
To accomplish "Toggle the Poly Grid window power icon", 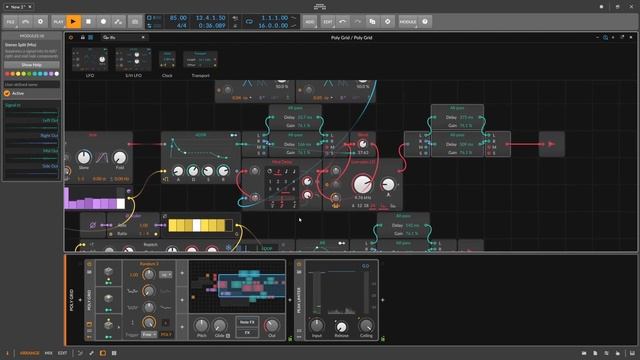I will (71, 38).
